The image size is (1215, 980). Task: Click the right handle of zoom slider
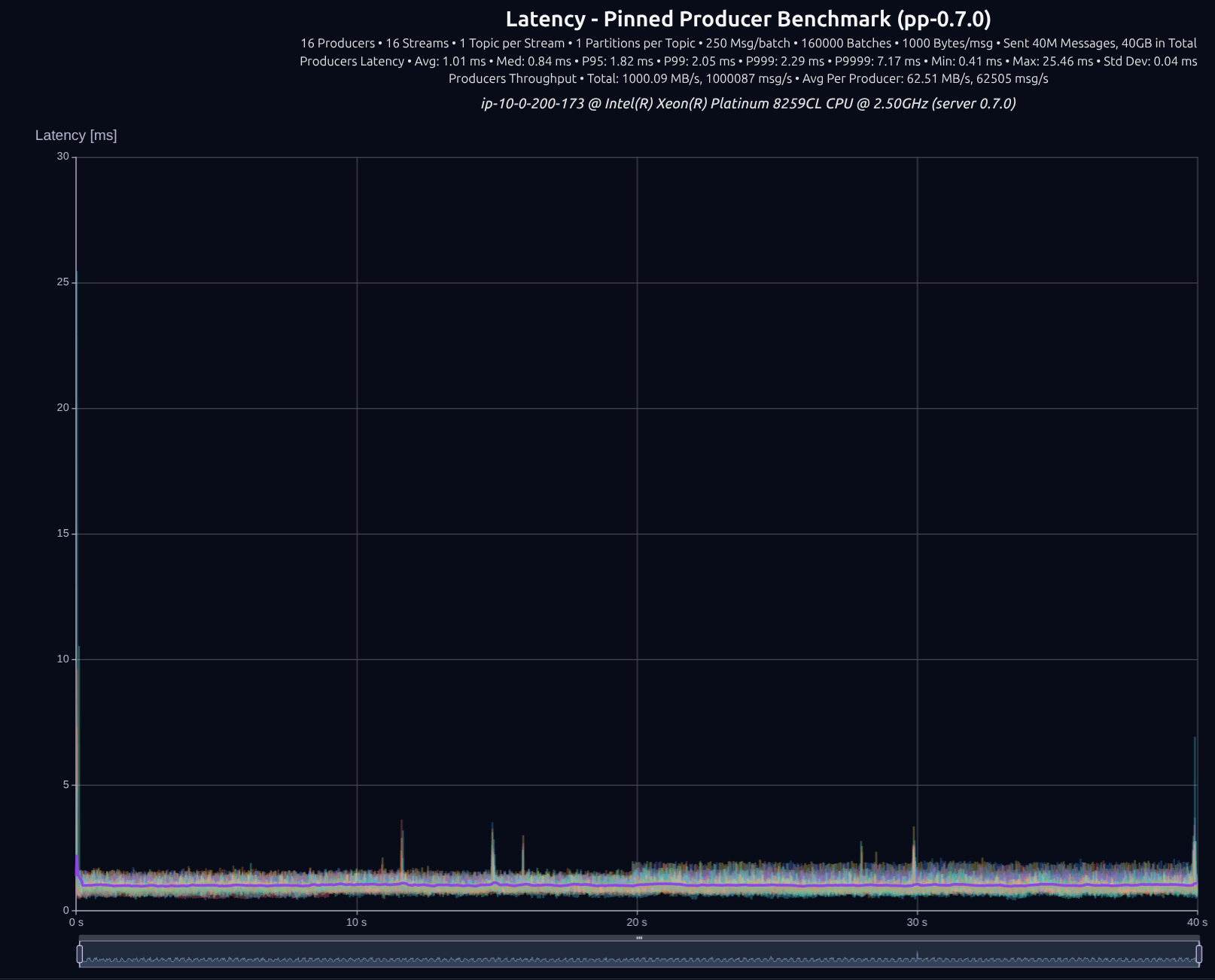(x=1198, y=954)
